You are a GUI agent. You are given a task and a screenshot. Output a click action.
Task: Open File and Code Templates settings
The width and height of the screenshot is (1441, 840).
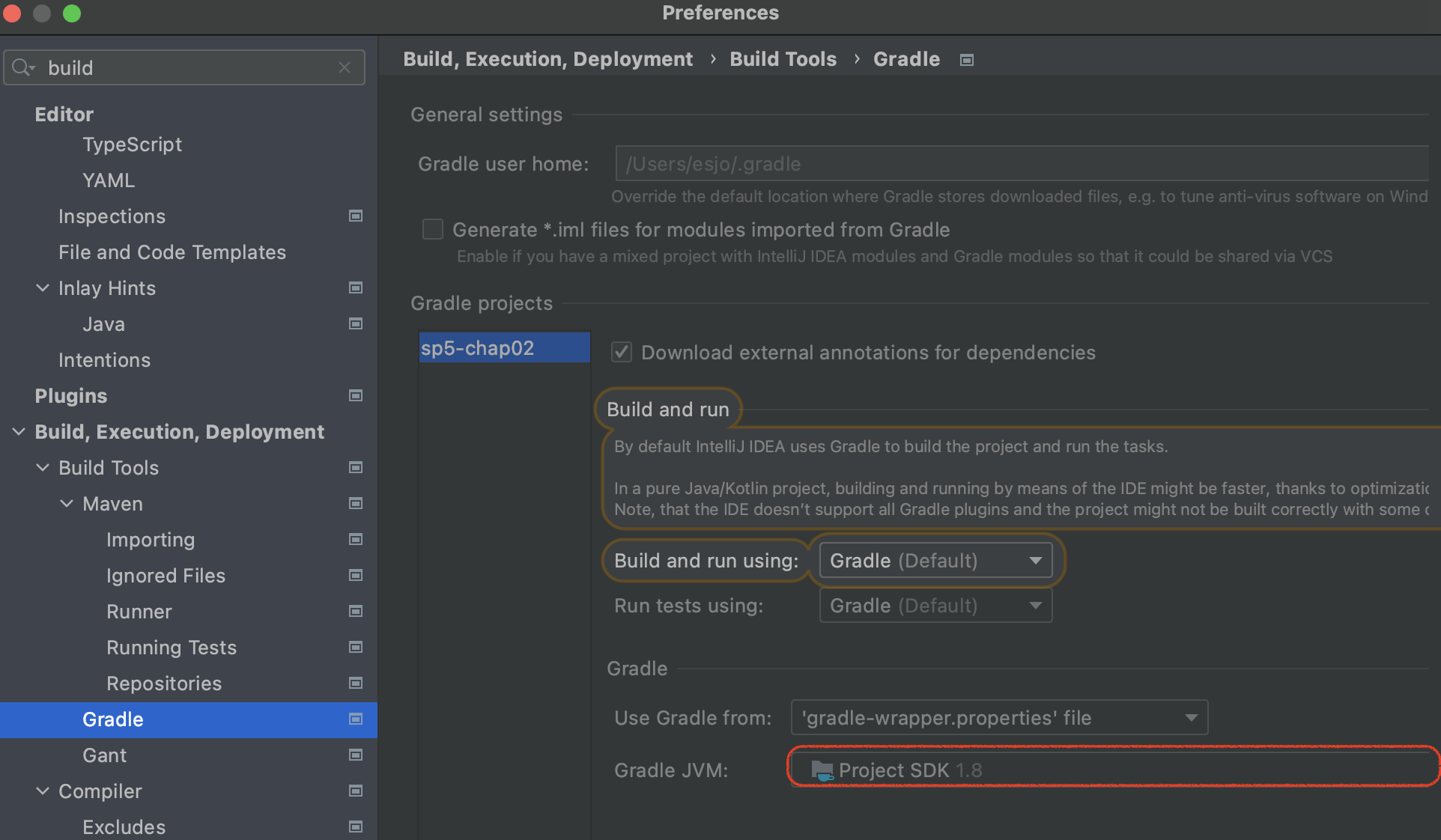(x=172, y=252)
